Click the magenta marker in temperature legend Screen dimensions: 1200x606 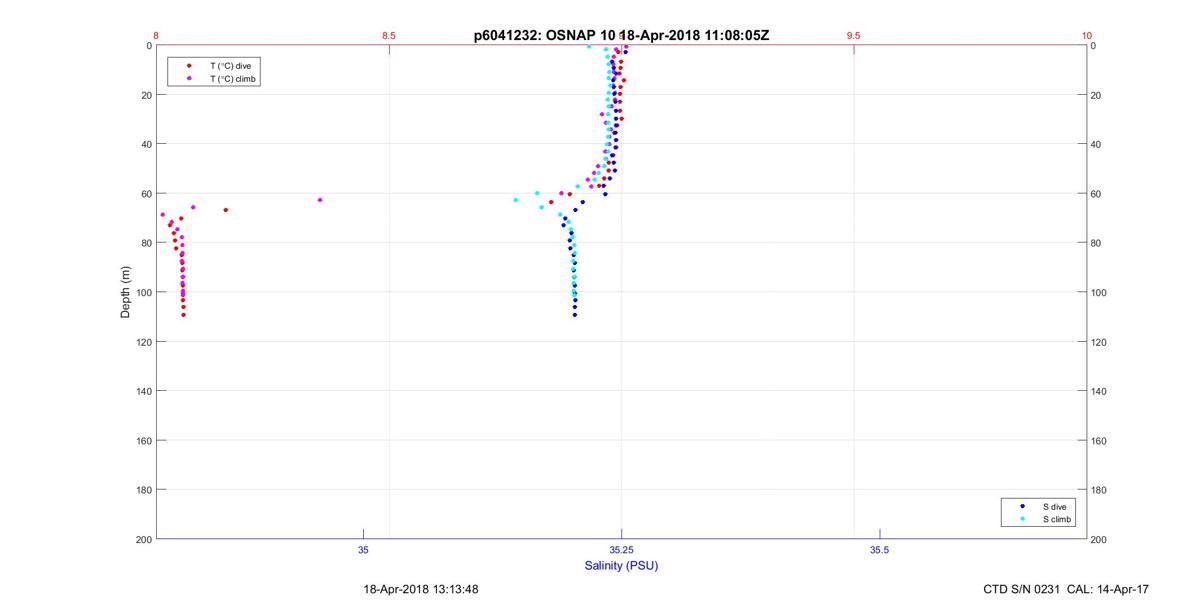pyautogui.click(x=189, y=78)
